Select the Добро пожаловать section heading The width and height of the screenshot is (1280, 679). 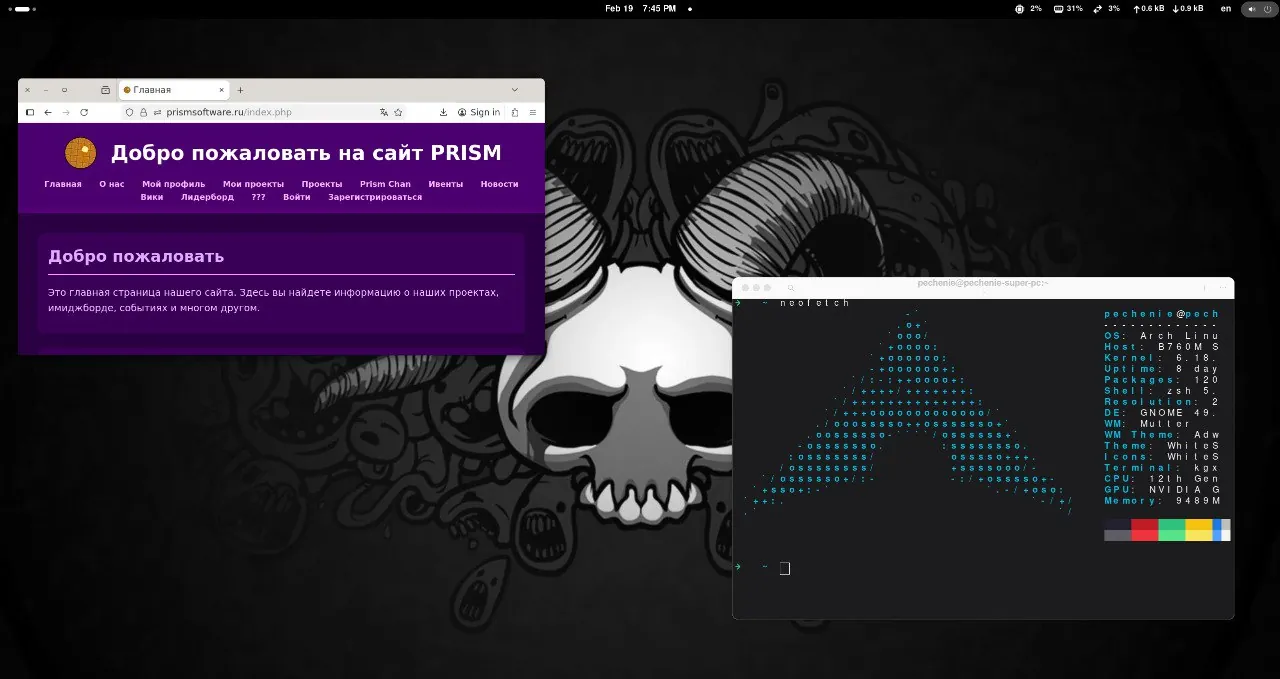(x=136, y=256)
